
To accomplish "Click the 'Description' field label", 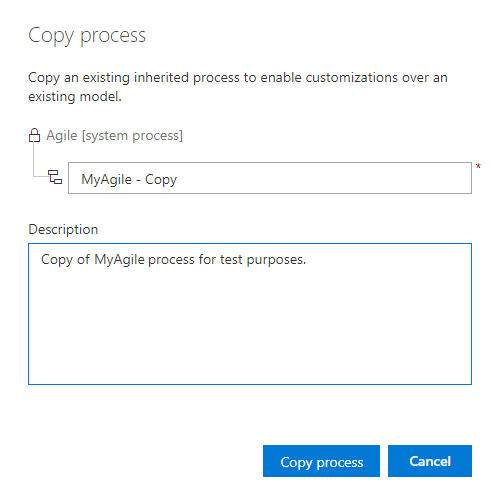I will tap(63, 229).
